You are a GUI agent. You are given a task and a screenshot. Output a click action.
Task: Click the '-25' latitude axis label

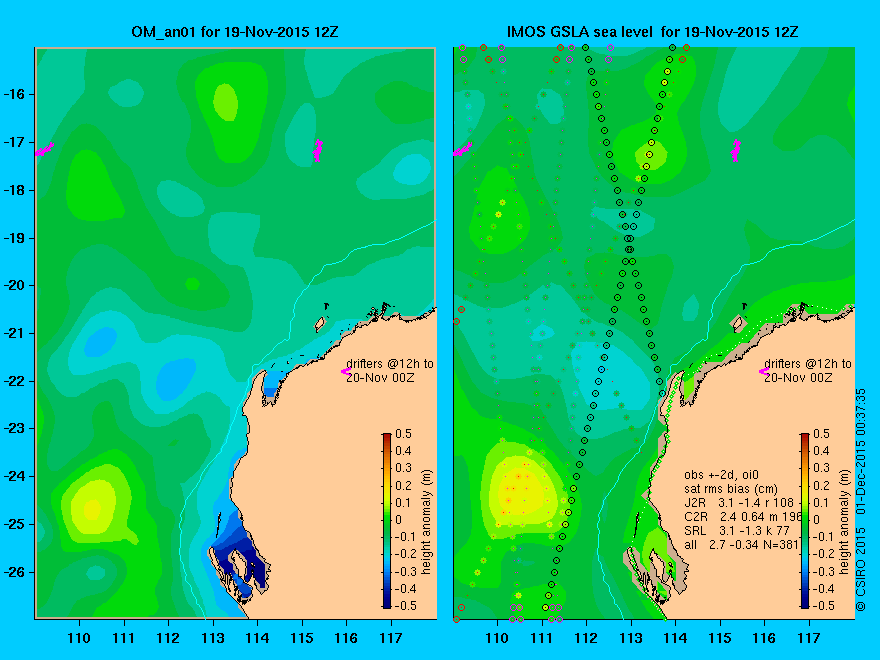[x=14, y=524]
